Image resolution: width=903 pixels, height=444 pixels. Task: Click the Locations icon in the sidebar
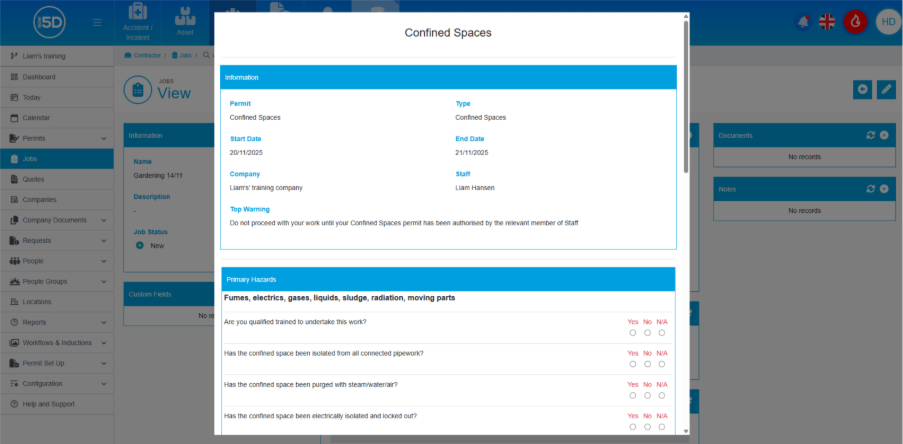[14, 302]
